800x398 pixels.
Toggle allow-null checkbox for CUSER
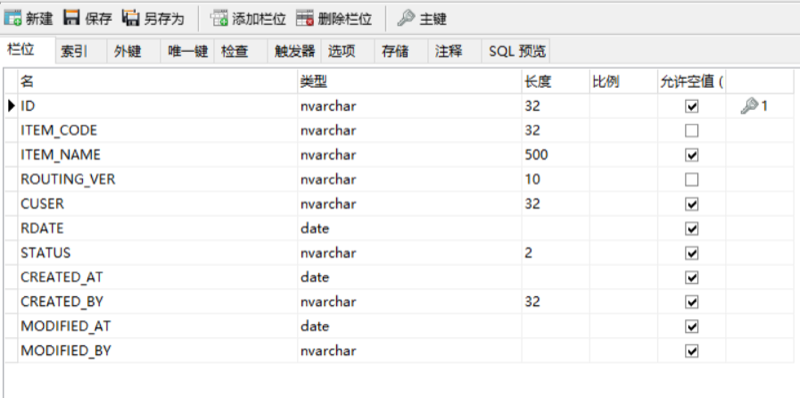(692, 204)
